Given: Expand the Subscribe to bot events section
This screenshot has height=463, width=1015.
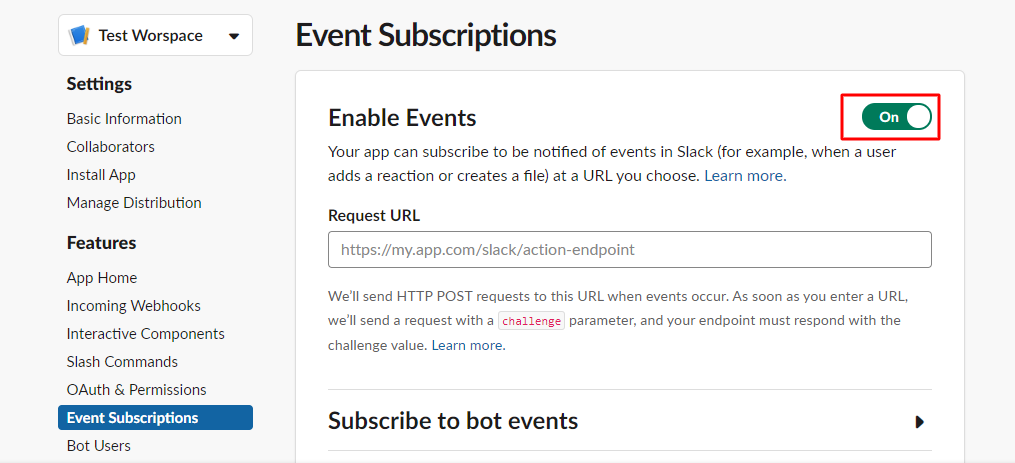Looking at the screenshot, I should 919,422.
